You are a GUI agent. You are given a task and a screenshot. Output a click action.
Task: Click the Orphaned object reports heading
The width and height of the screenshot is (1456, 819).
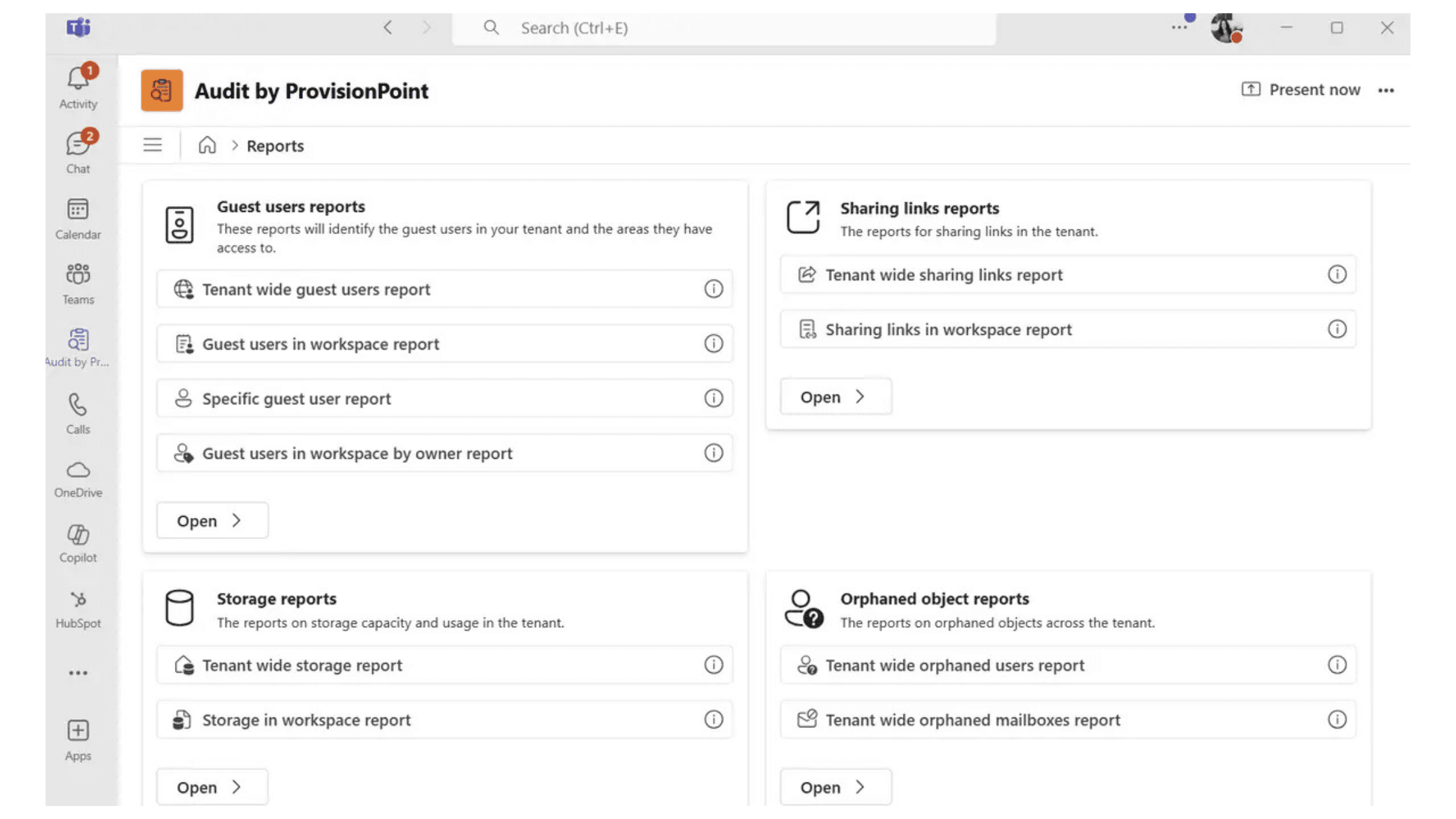coord(934,599)
